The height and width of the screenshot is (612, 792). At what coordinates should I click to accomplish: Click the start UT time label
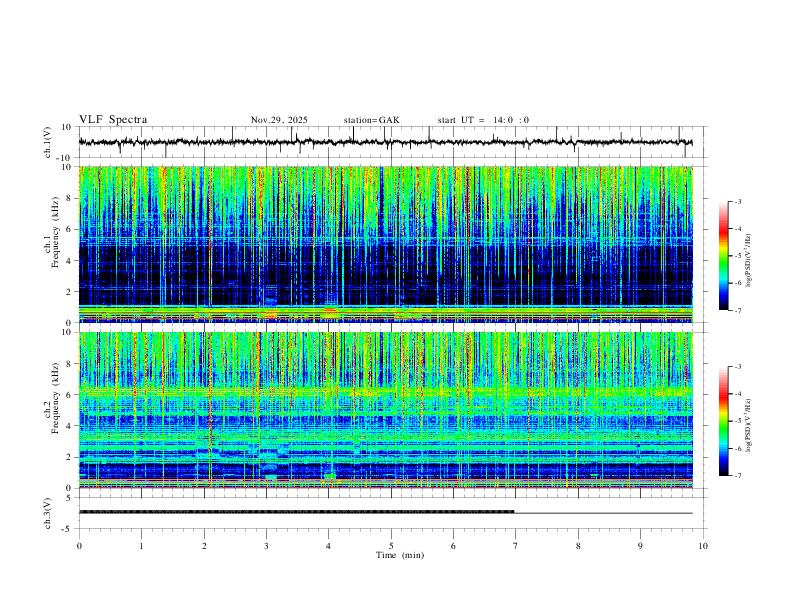click(x=483, y=120)
